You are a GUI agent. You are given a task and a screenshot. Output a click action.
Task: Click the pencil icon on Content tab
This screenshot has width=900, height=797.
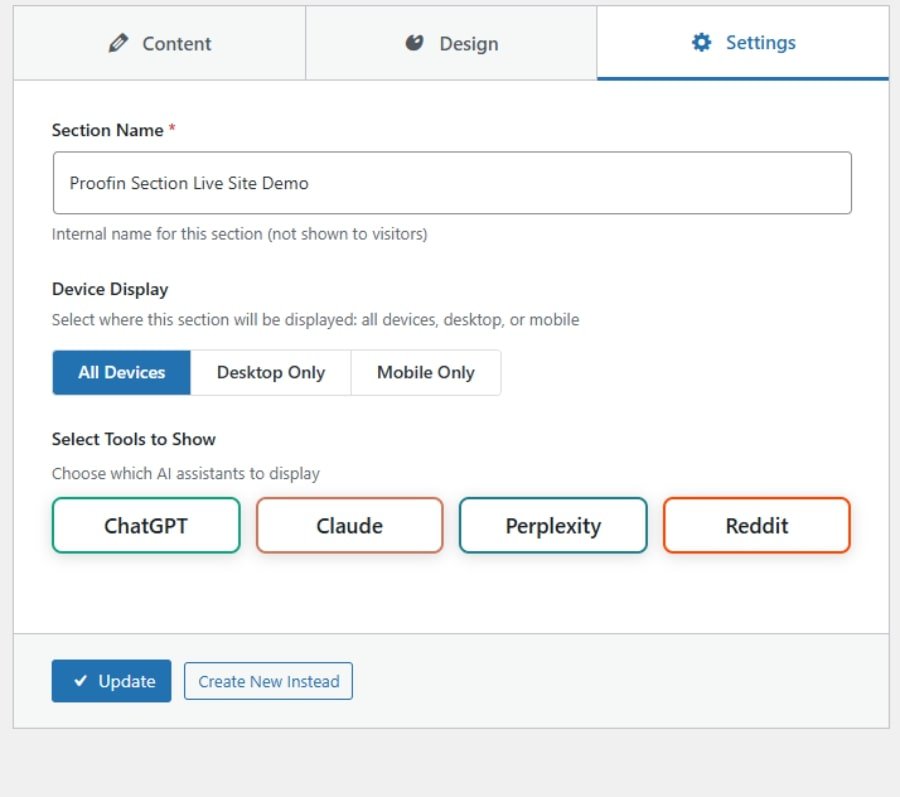tap(119, 44)
